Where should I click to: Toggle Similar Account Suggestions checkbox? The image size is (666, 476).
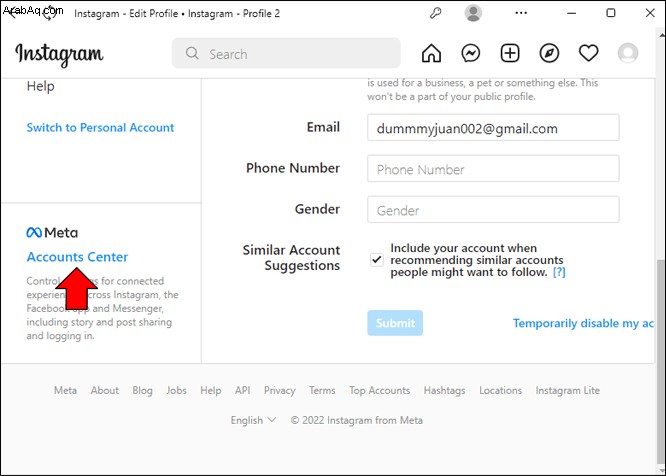[377, 259]
